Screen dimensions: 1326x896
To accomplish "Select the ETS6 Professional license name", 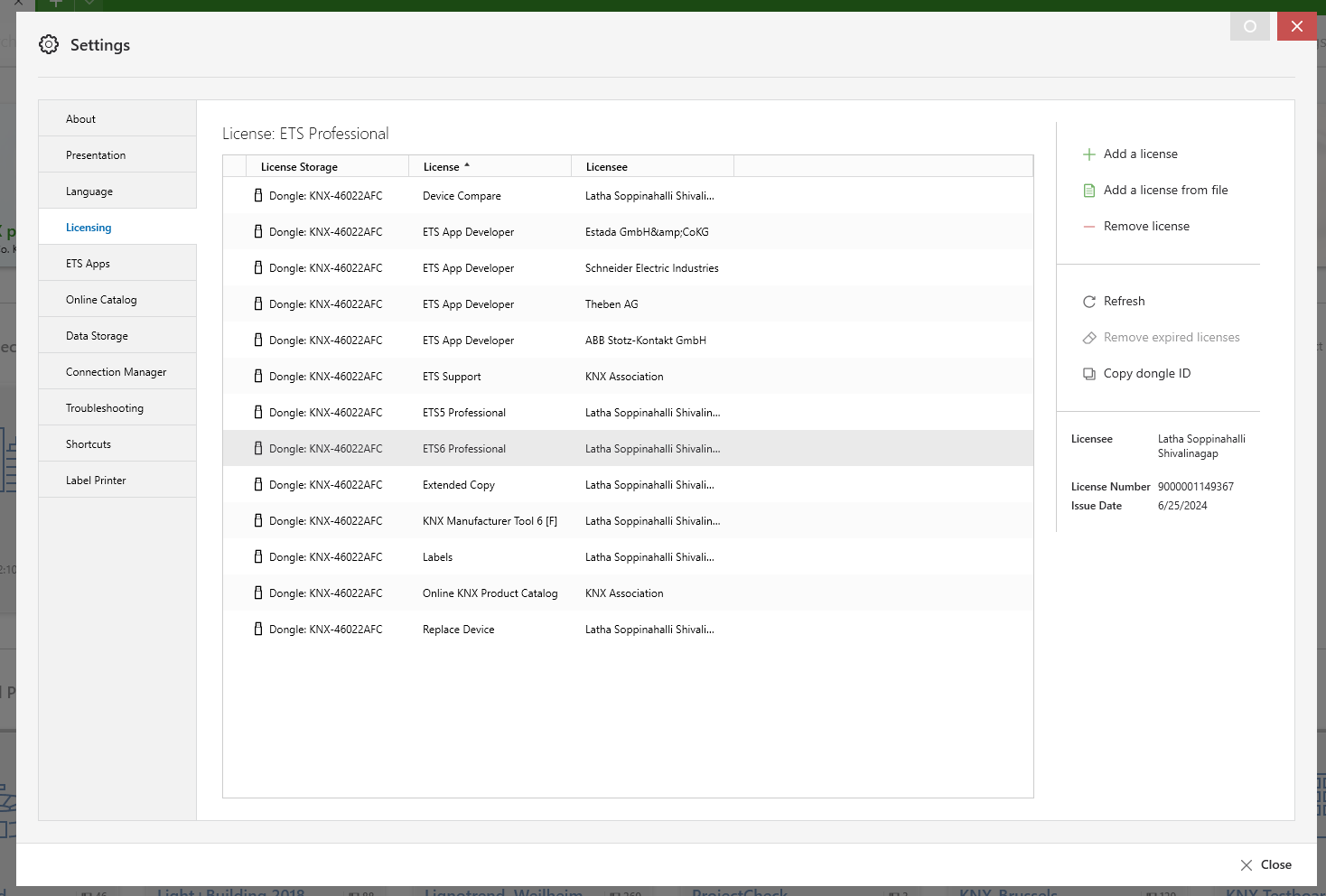I will point(464,449).
